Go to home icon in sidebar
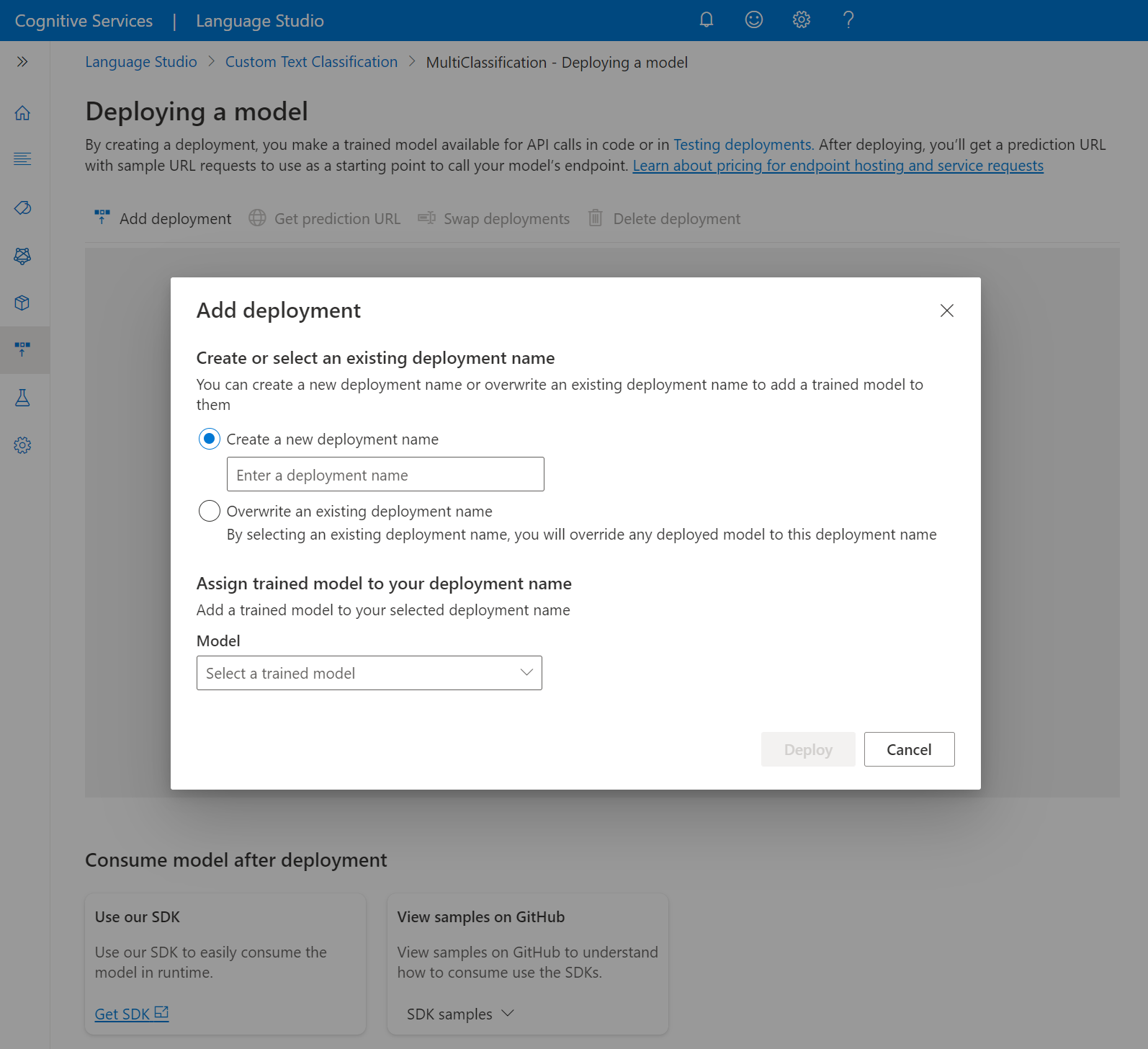This screenshot has height=1049, width=1148. coord(22,113)
